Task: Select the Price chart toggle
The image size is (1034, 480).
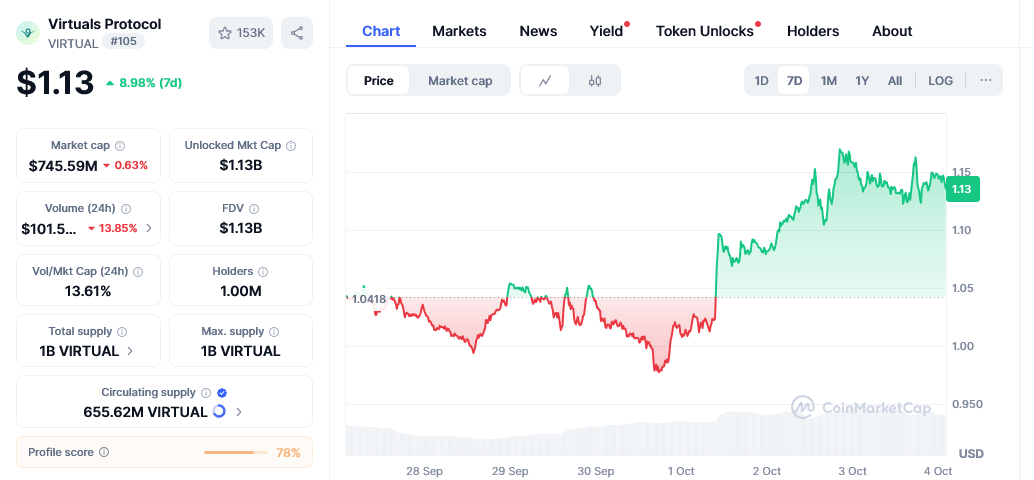Action: [379, 81]
